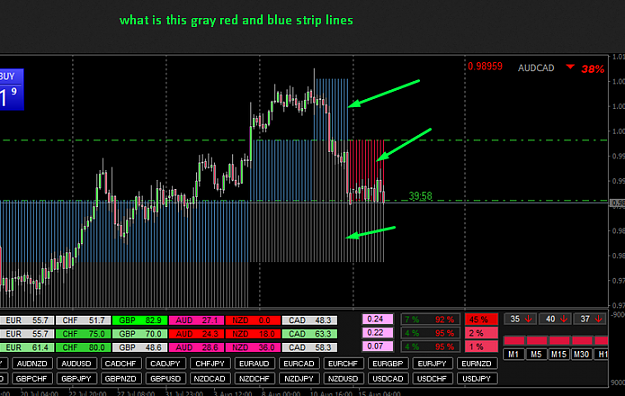
Task: Click the EURNZD symbol button
Action: pyautogui.click(x=477, y=364)
